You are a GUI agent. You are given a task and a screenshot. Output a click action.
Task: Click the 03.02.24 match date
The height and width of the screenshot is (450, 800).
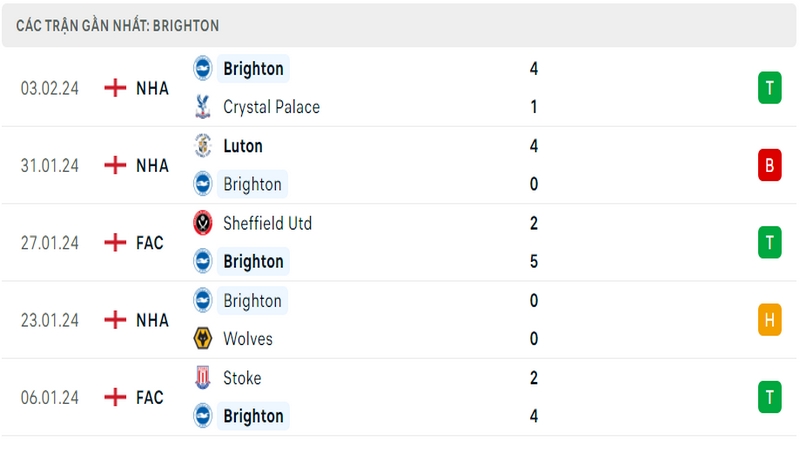click(49, 88)
